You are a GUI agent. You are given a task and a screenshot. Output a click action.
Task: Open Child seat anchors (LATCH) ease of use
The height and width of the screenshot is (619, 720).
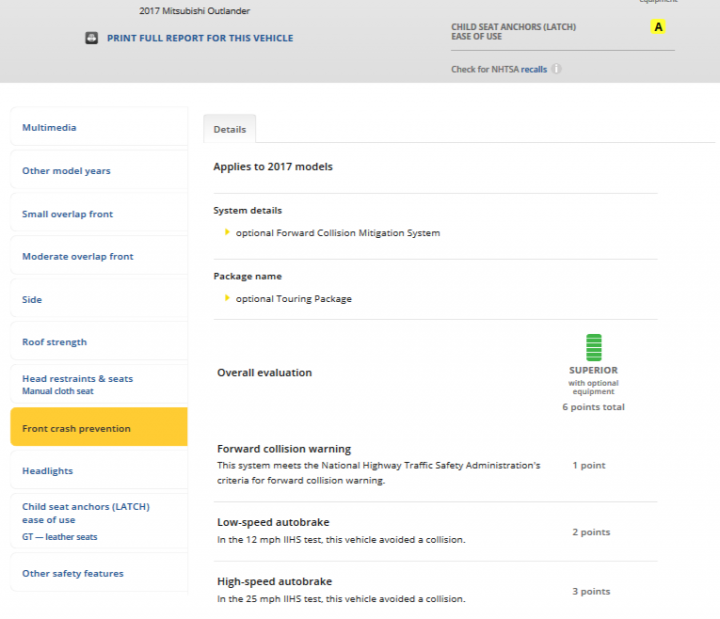99,521
